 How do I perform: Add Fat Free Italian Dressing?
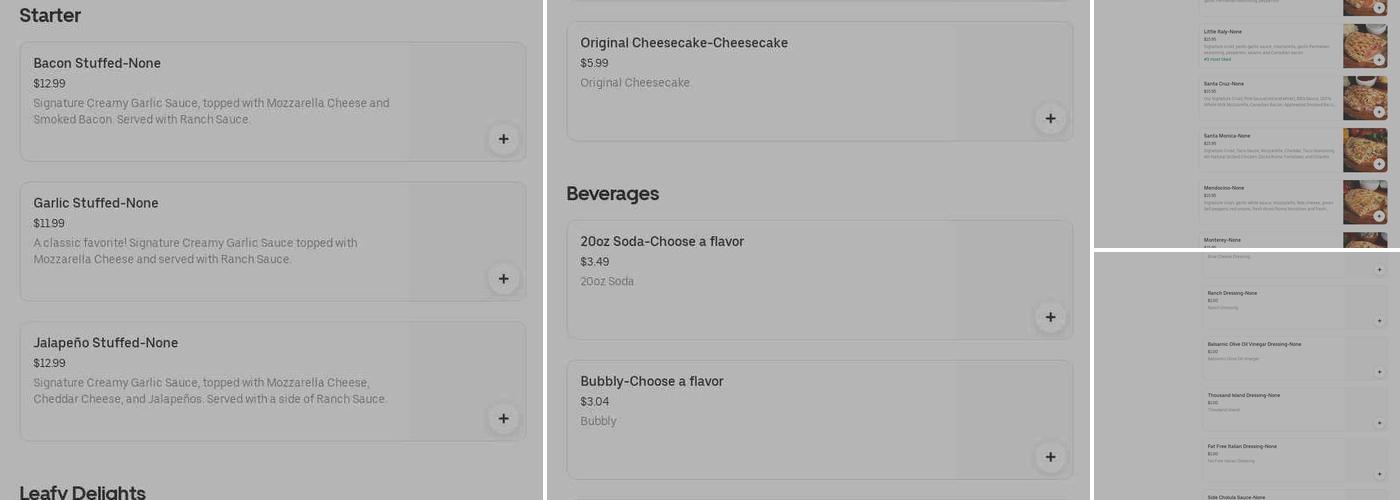point(1379,474)
